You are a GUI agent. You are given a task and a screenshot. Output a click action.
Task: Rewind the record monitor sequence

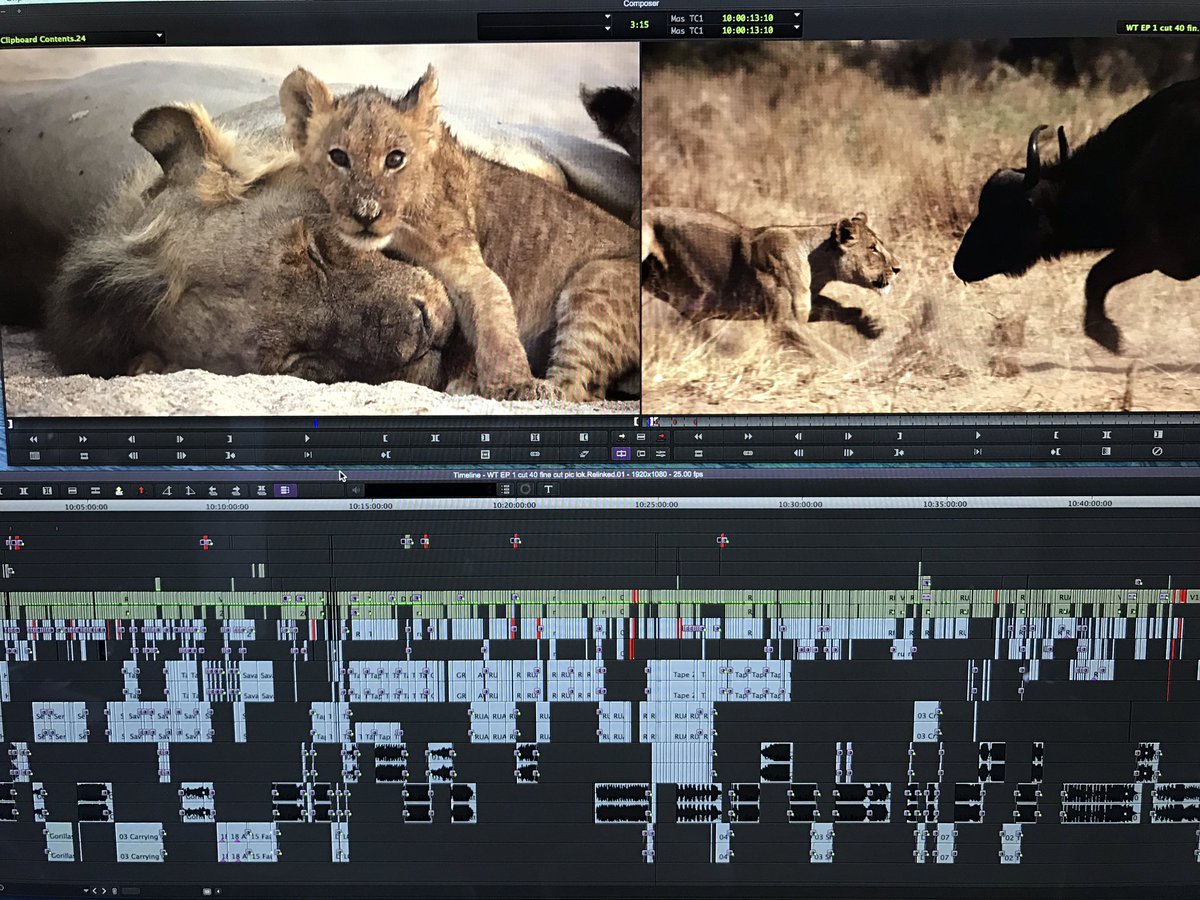698,436
